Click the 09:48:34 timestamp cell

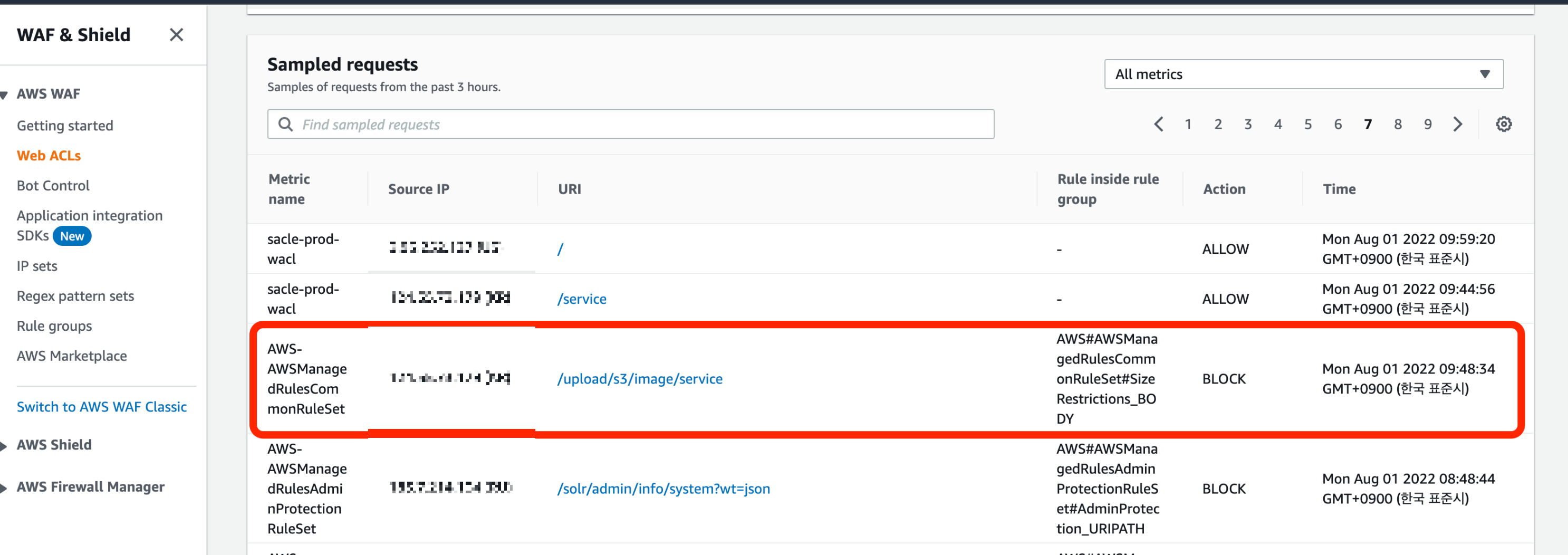1408,378
